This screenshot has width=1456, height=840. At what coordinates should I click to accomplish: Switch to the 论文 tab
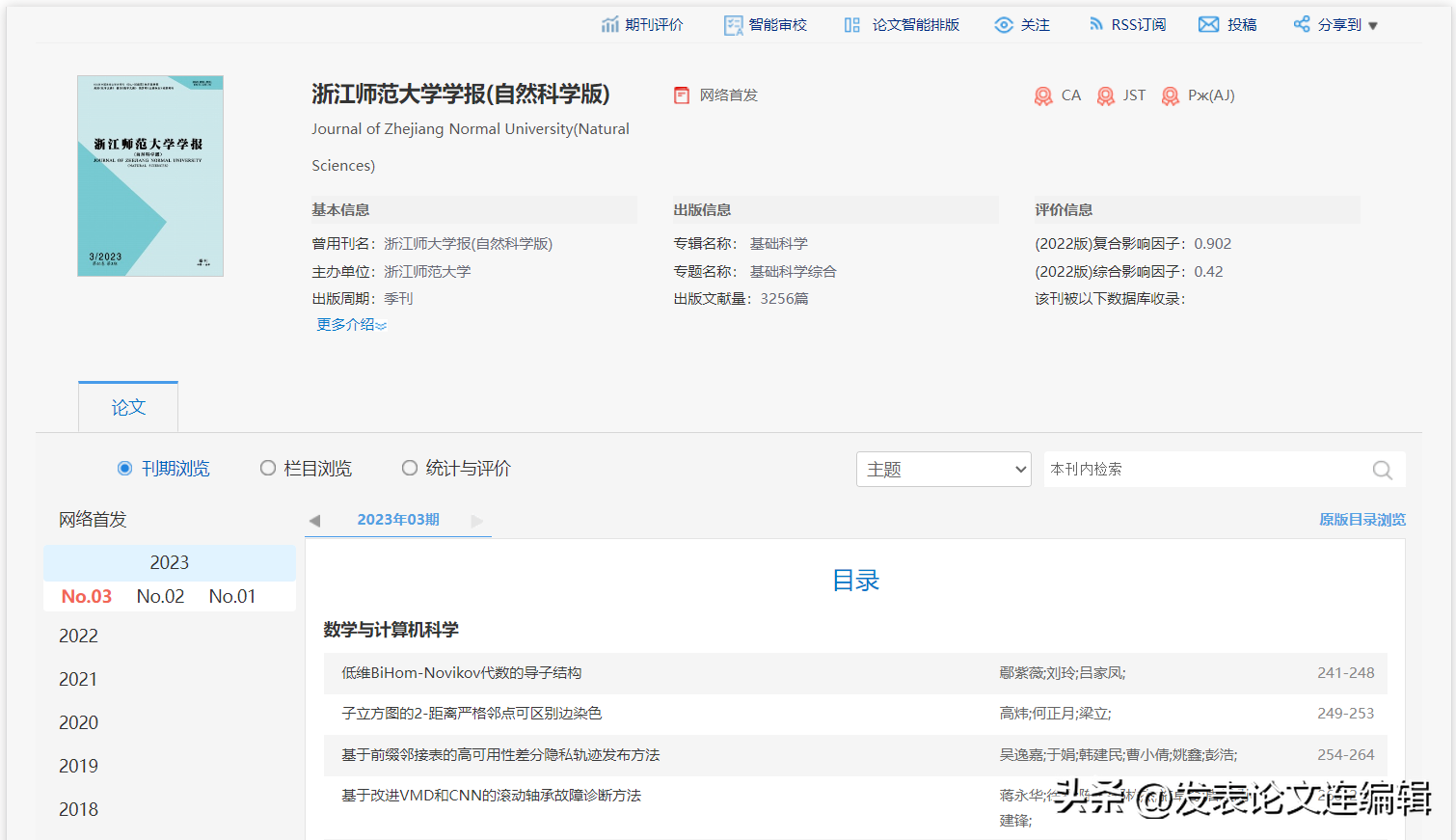pos(128,407)
